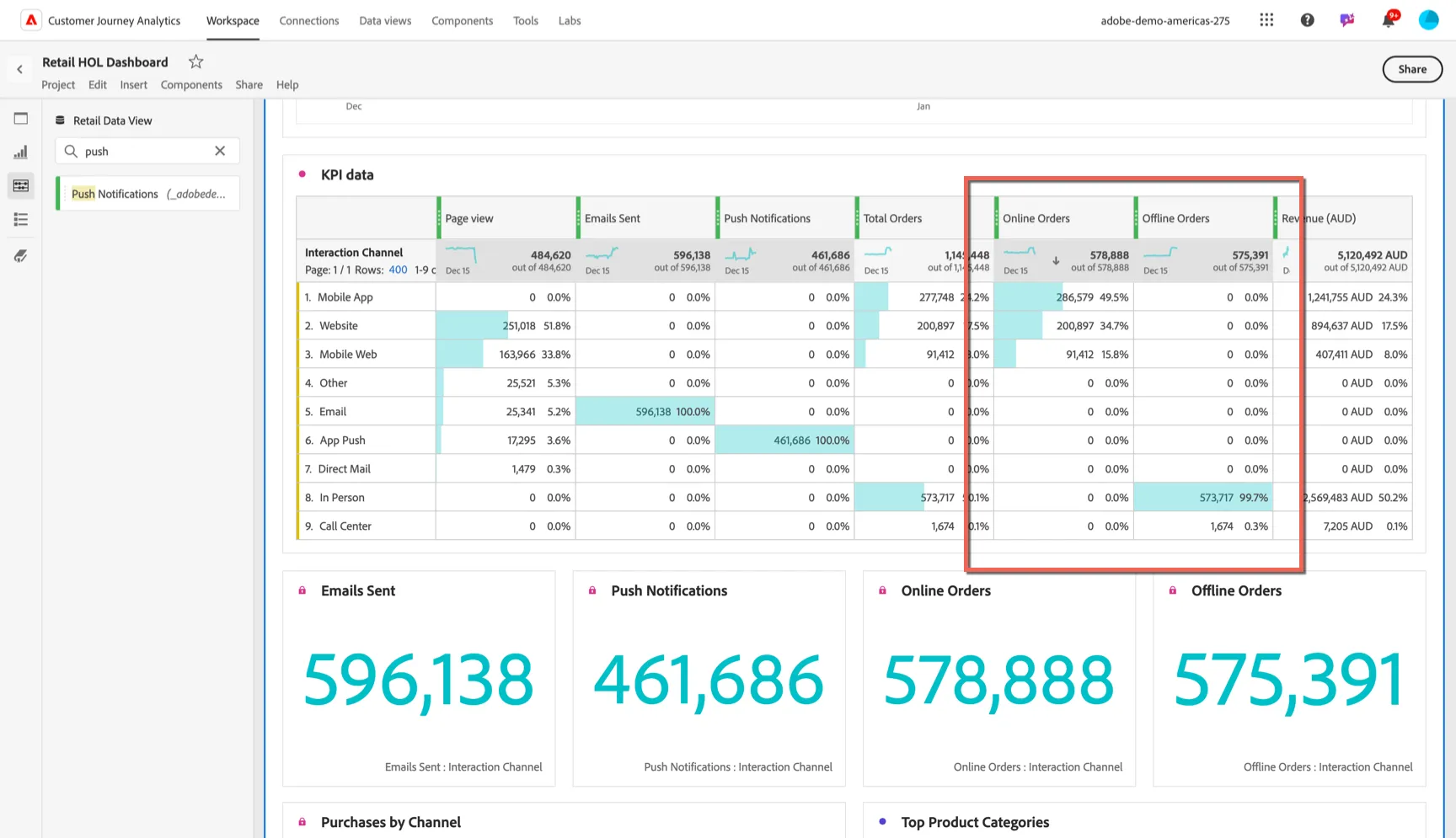Go back using the left chevron
This screenshot has height=838, width=1456.
tap(19, 70)
